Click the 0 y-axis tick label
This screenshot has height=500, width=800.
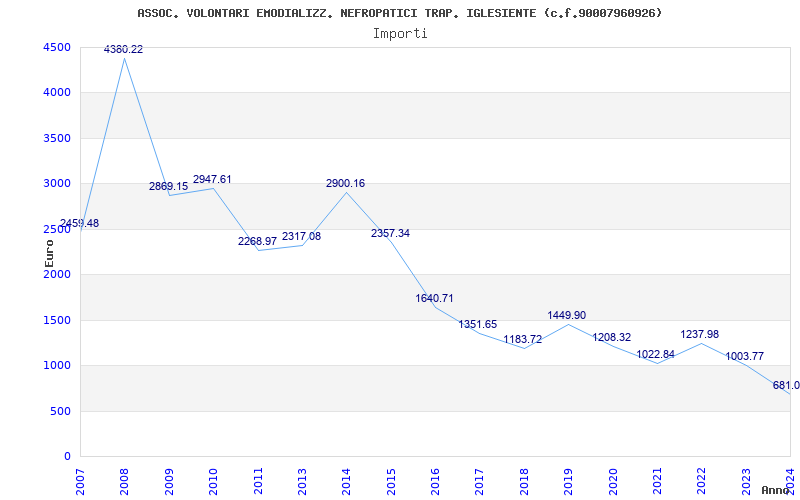click(x=68, y=457)
